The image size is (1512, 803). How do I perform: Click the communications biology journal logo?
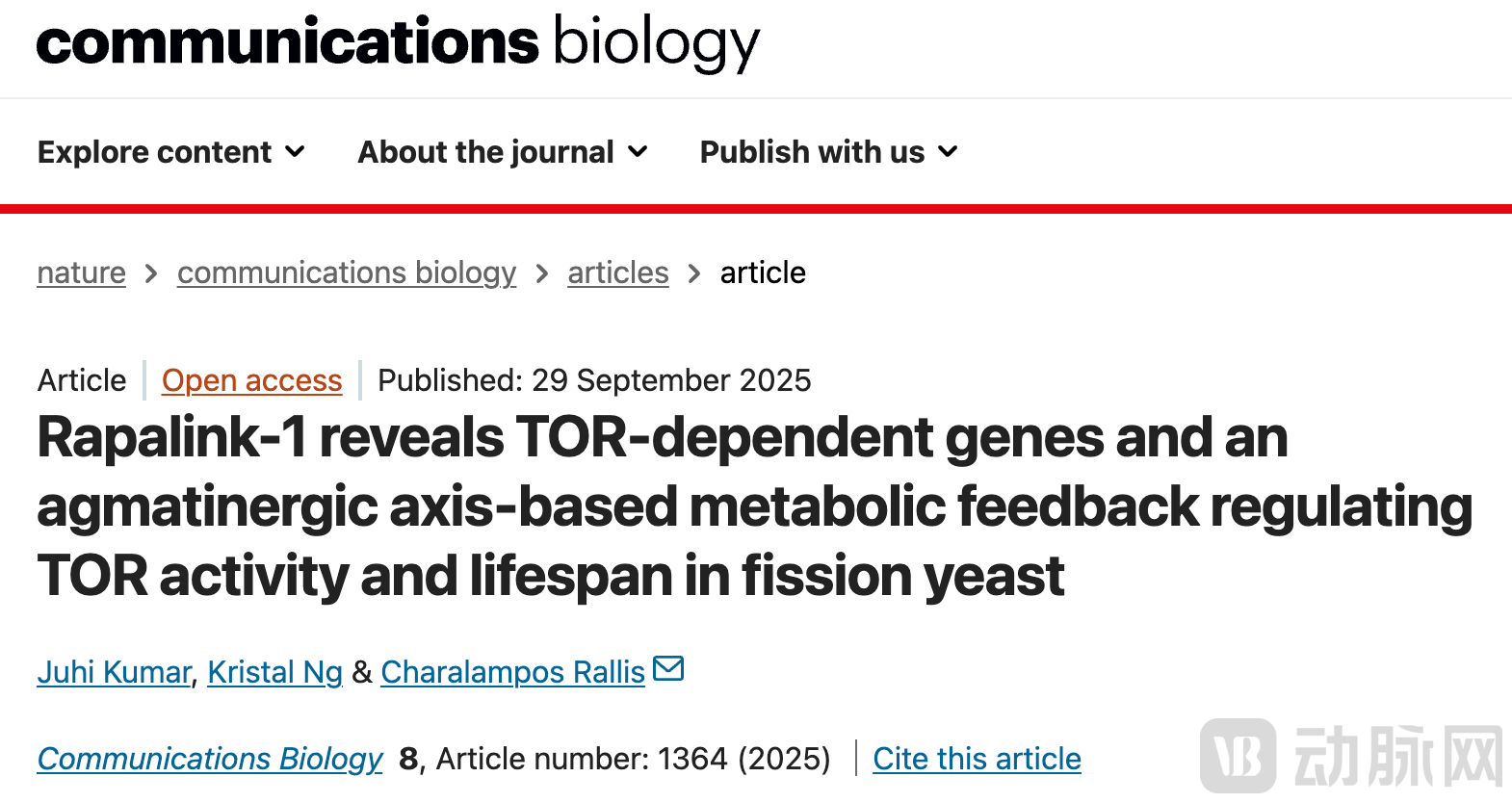[398, 43]
